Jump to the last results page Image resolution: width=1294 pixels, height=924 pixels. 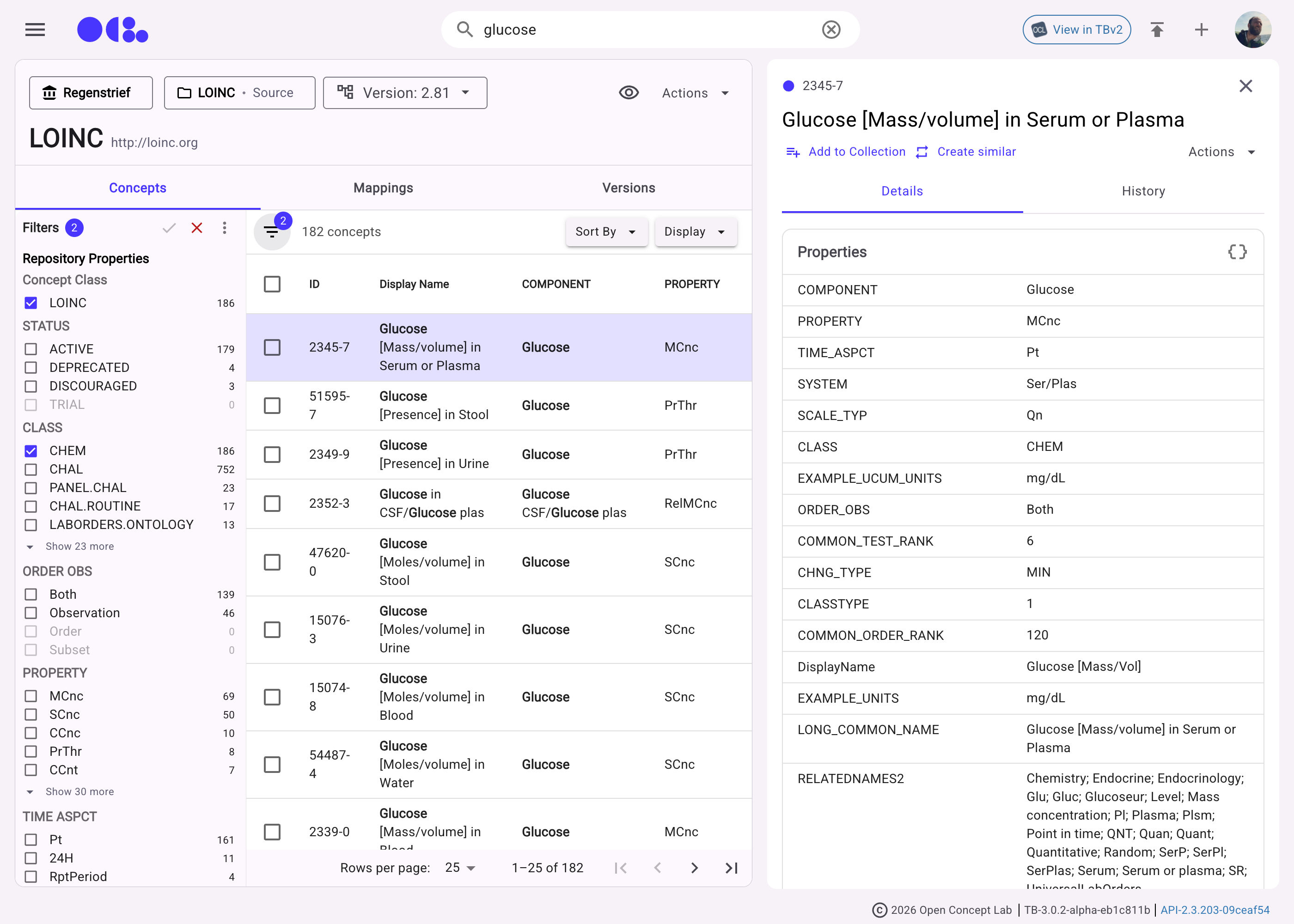pos(731,868)
